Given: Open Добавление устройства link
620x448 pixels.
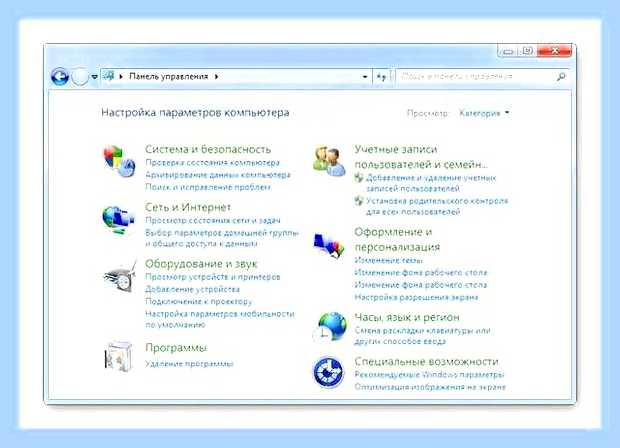Looking at the screenshot, I should tap(192, 289).
